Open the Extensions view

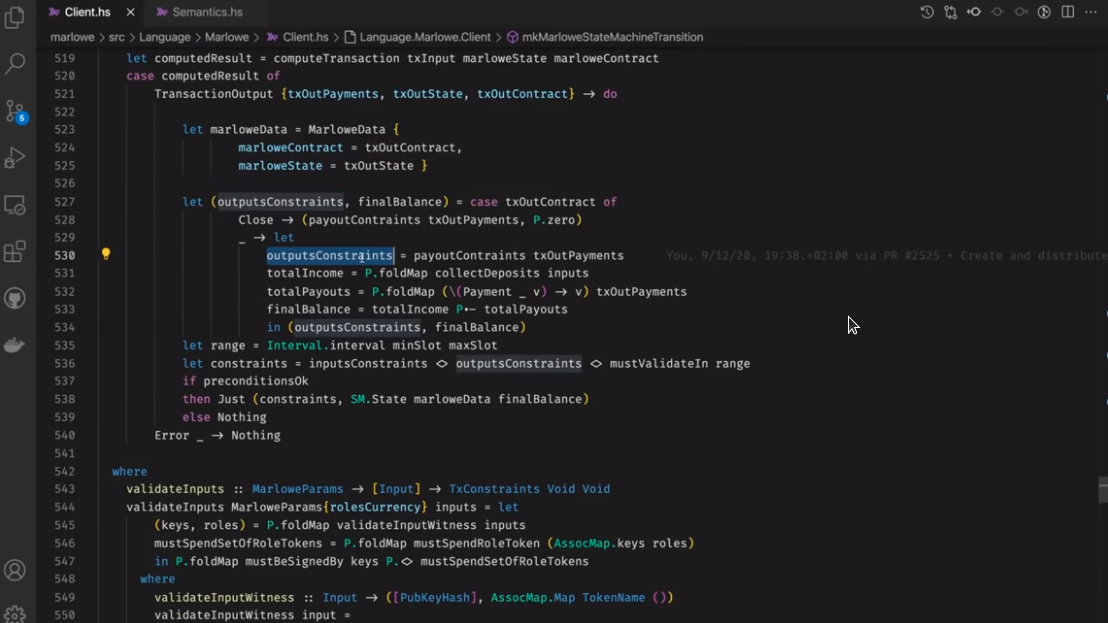click(15, 252)
